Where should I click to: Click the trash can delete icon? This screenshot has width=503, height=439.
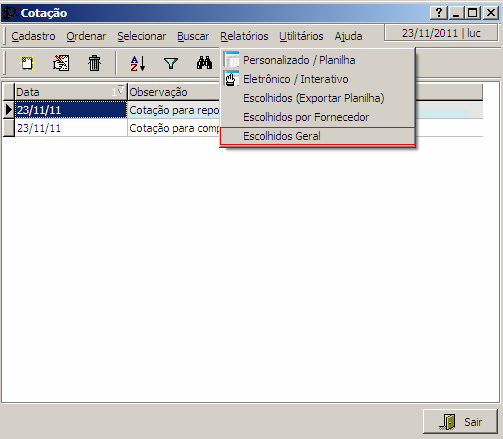point(94,63)
